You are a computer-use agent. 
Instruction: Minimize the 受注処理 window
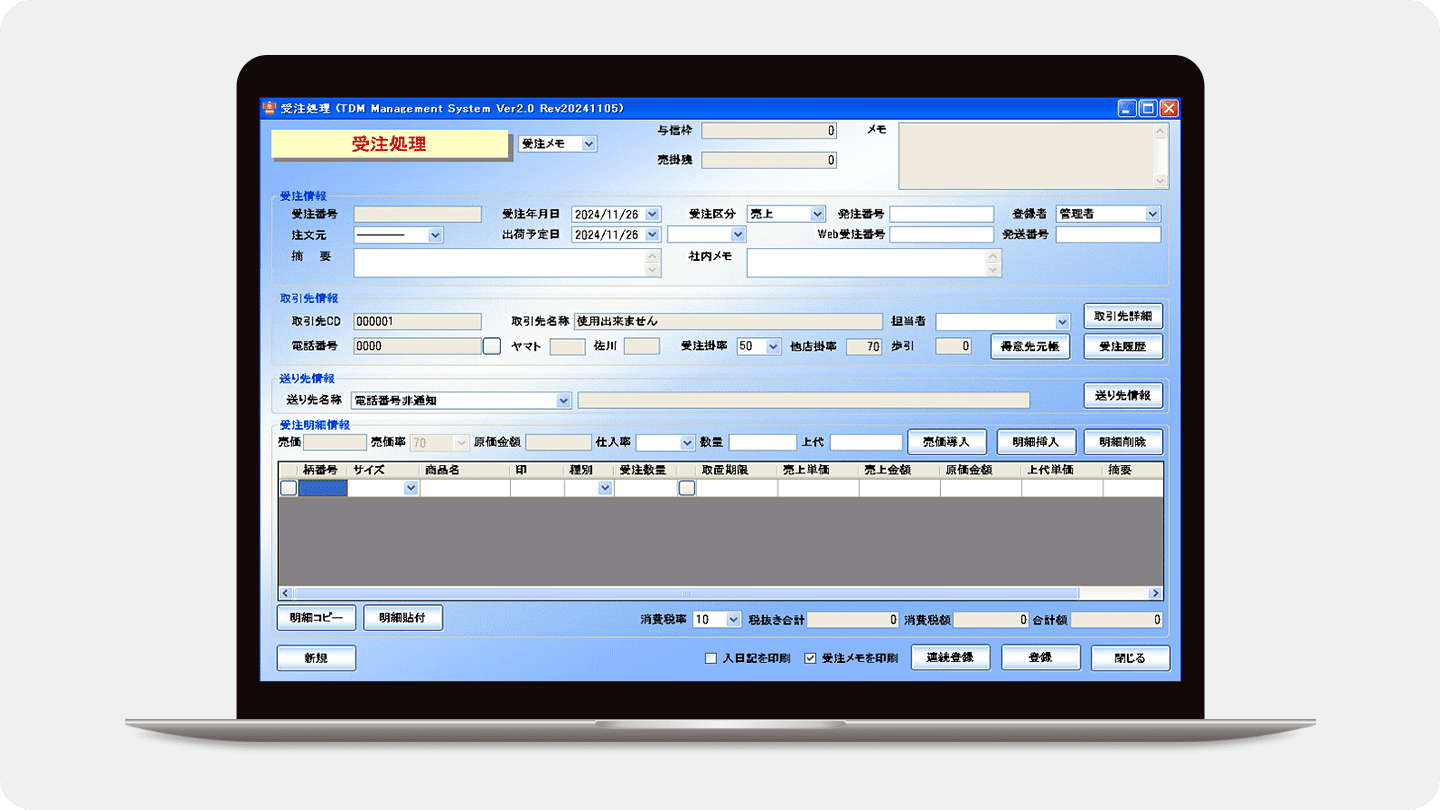tap(1127, 108)
